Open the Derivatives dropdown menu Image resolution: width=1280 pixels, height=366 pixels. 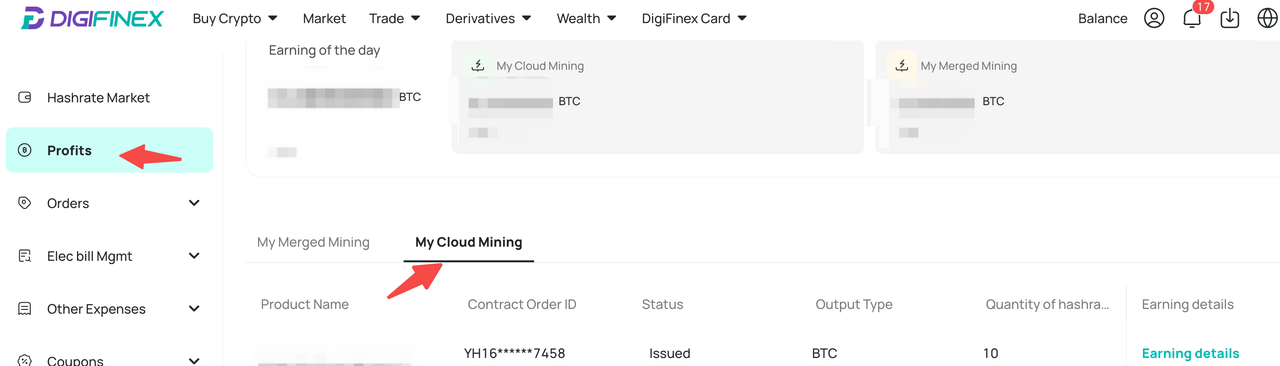488,18
